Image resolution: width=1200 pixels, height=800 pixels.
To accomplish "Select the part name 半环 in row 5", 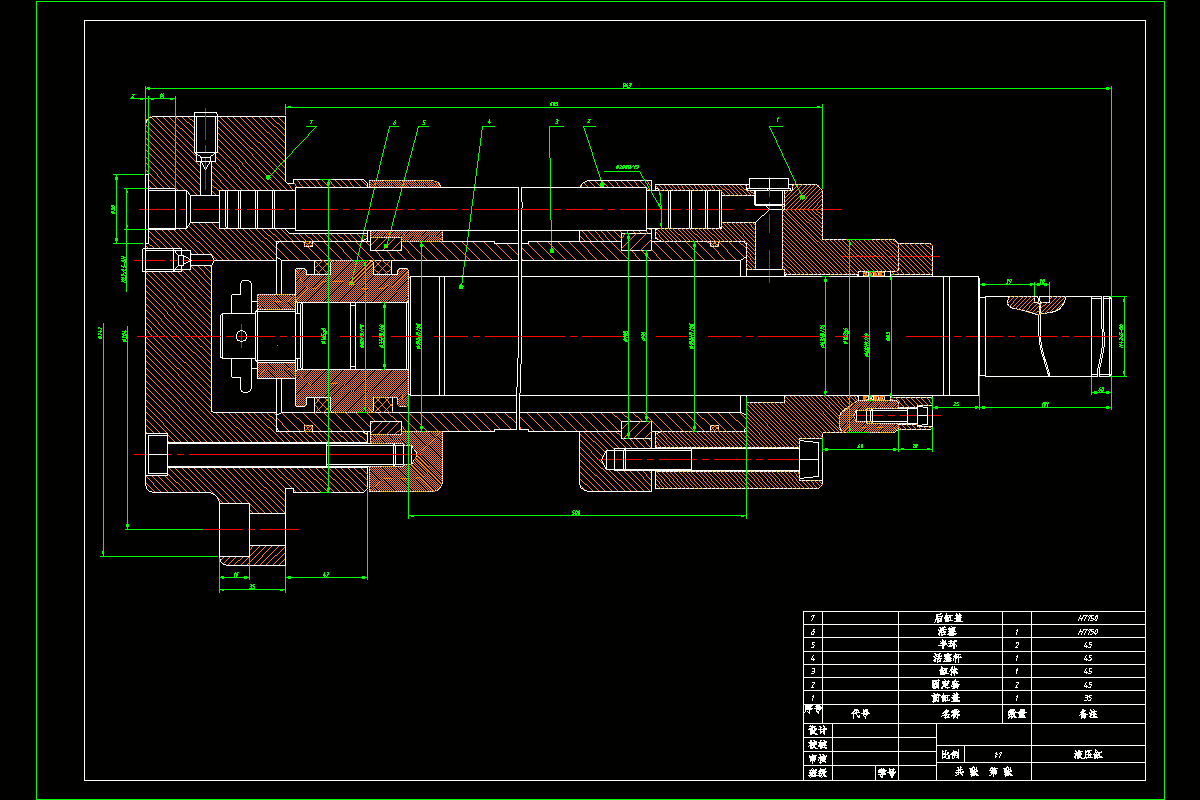I will click(947, 645).
